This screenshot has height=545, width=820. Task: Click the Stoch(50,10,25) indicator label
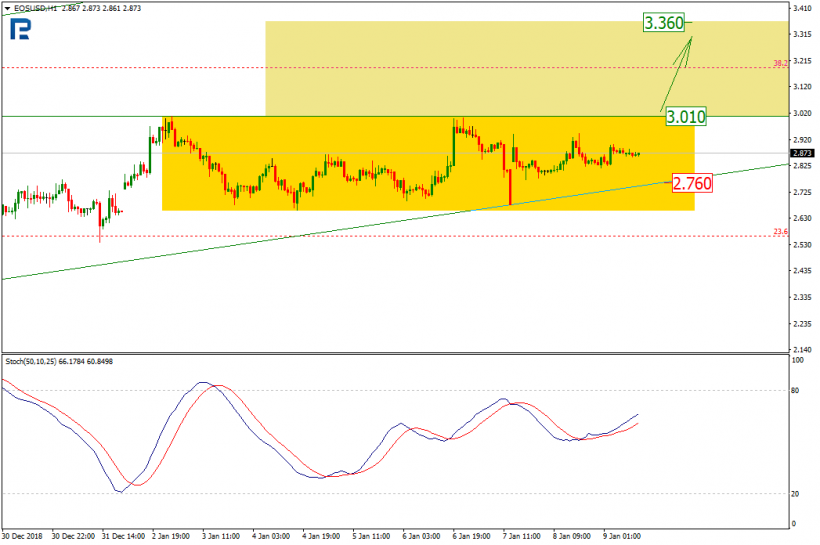tap(58, 360)
